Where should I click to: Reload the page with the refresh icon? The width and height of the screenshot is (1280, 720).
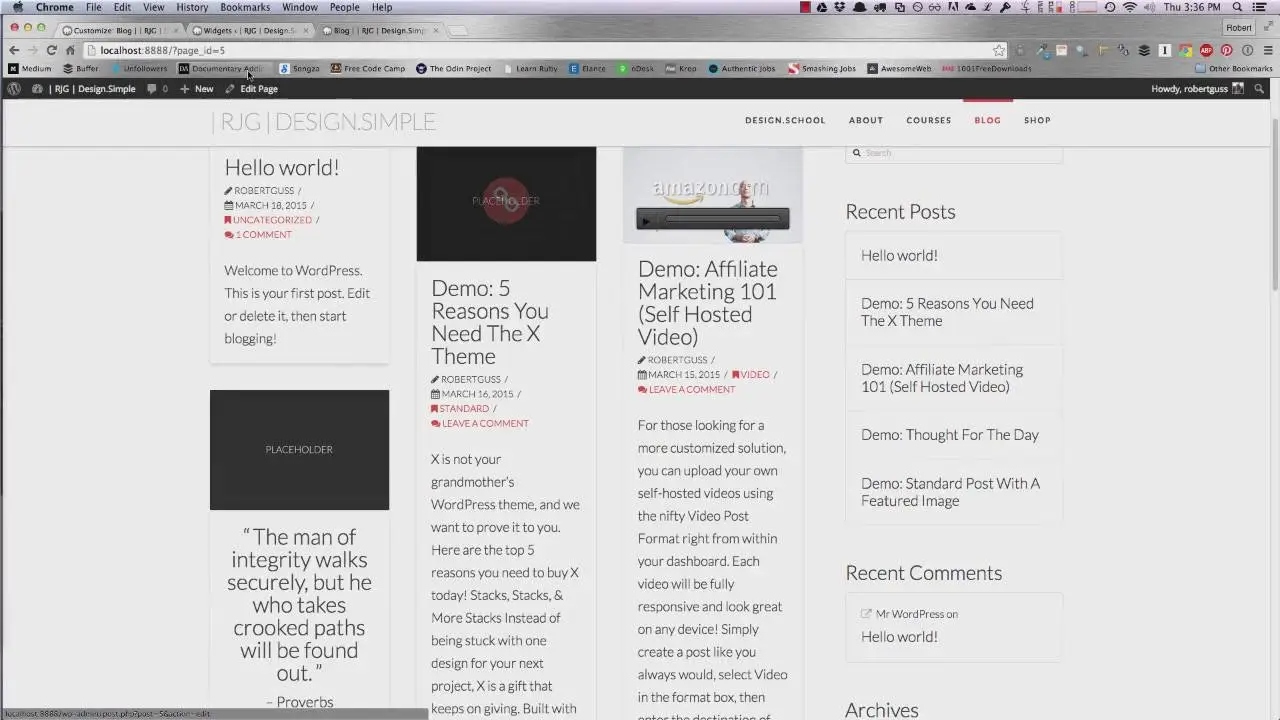point(51,50)
